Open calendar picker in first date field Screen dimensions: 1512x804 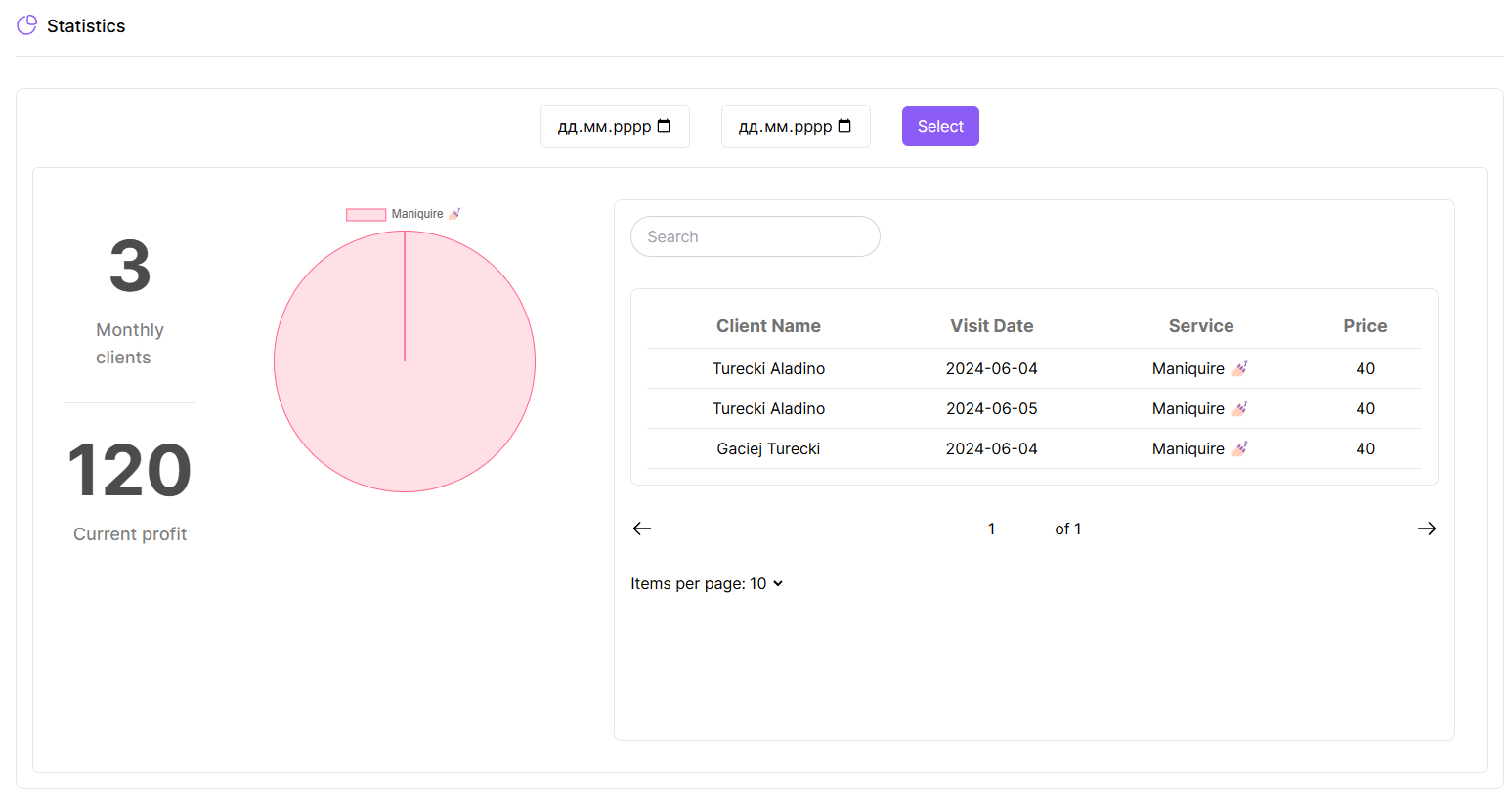(x=664, y=126)
